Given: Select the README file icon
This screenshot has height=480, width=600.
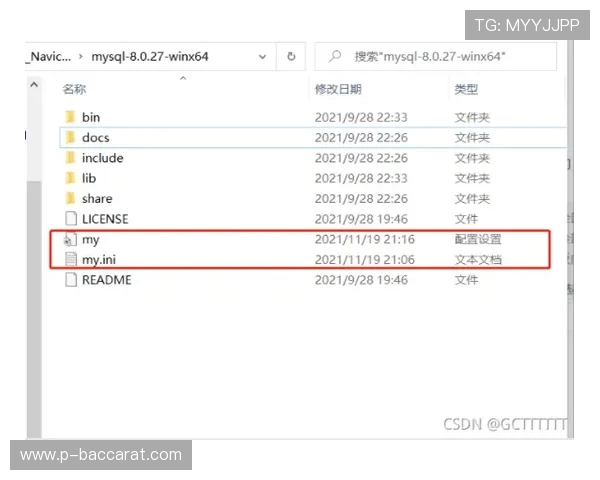Looking at the screenshot, I should [71, 279].
